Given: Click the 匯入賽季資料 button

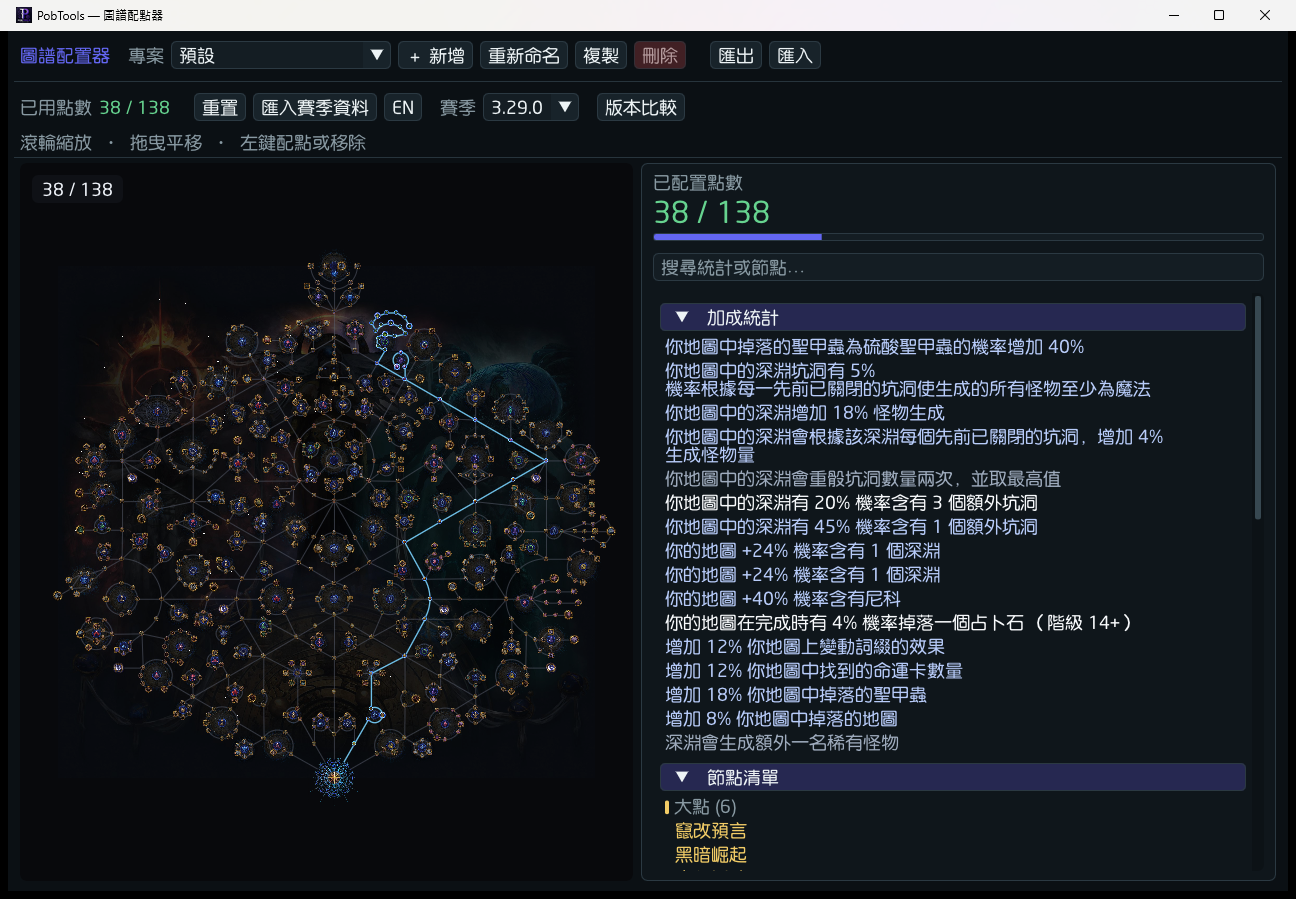Looking at the screenshot, I should tap(315, 108).
